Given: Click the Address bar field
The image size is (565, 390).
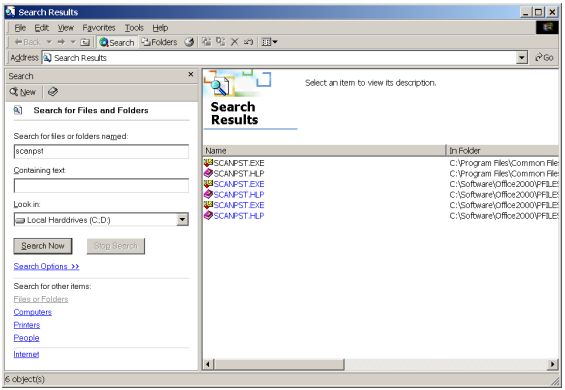Looking at the screenshot, I should point(280,58).
